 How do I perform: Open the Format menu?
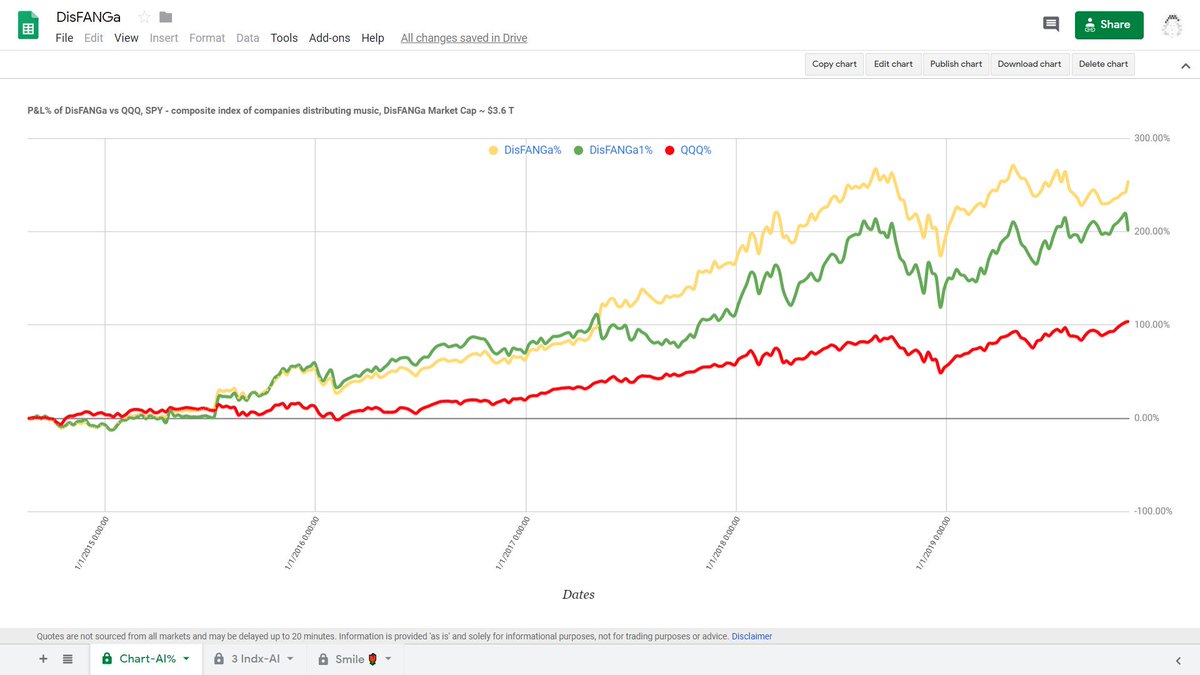tap(207, 38)
